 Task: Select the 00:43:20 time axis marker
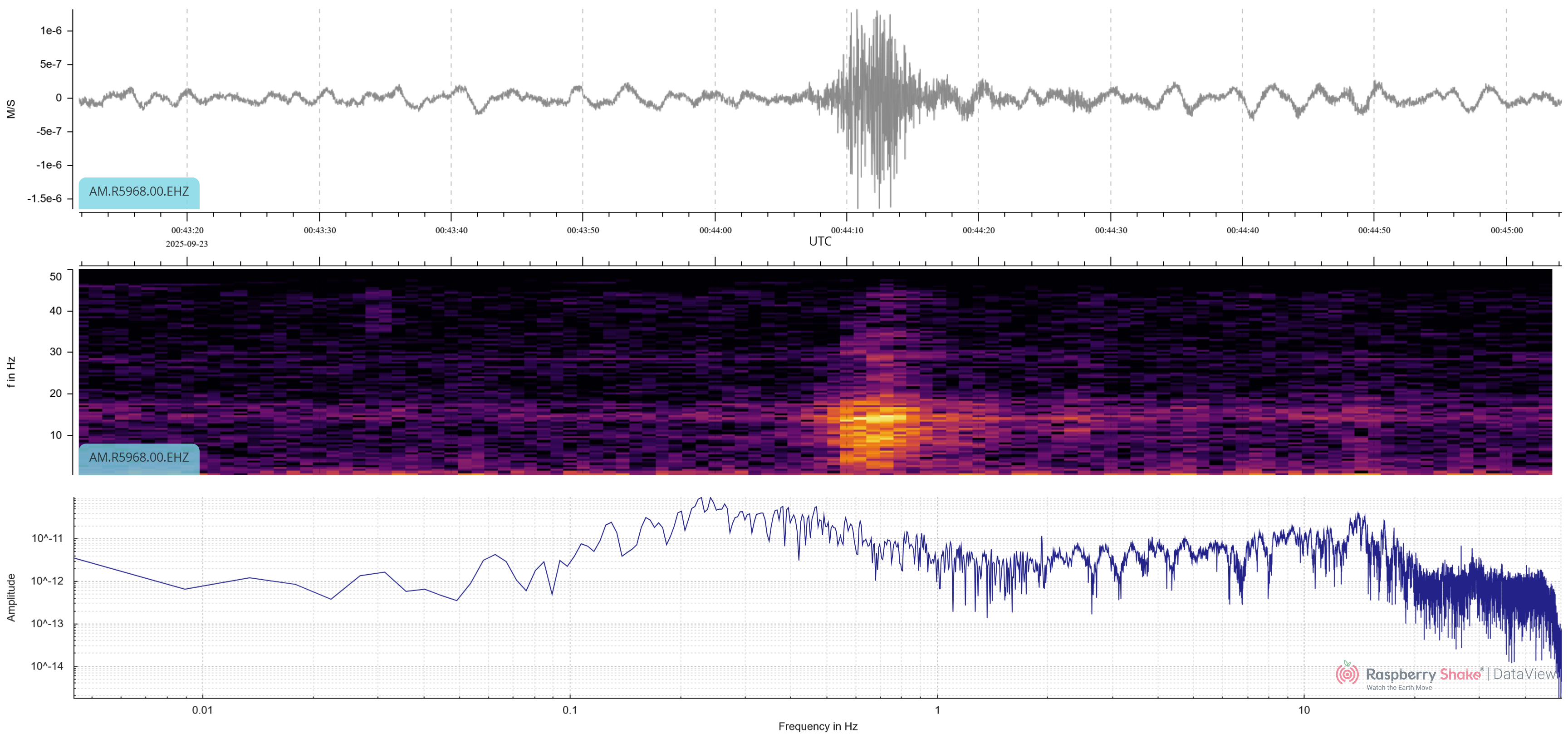tap(187, 230)
